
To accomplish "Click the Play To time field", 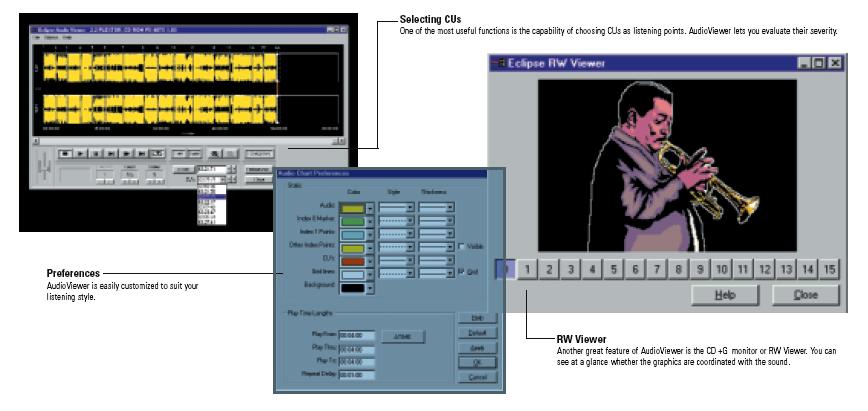I will (358, 362).
